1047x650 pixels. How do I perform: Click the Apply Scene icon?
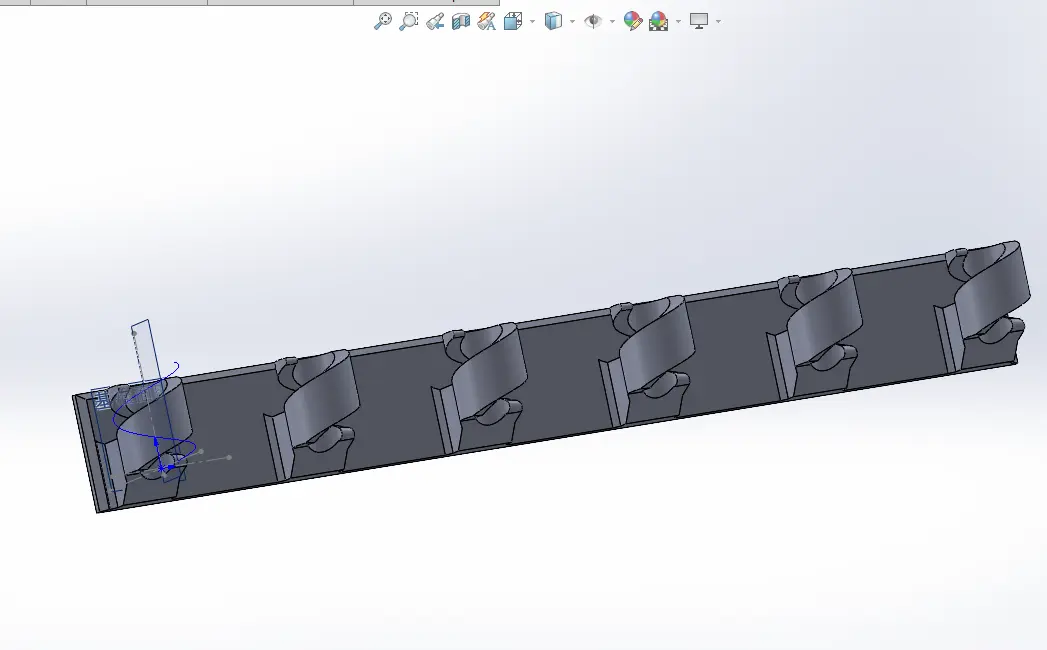tap(658, 21)
